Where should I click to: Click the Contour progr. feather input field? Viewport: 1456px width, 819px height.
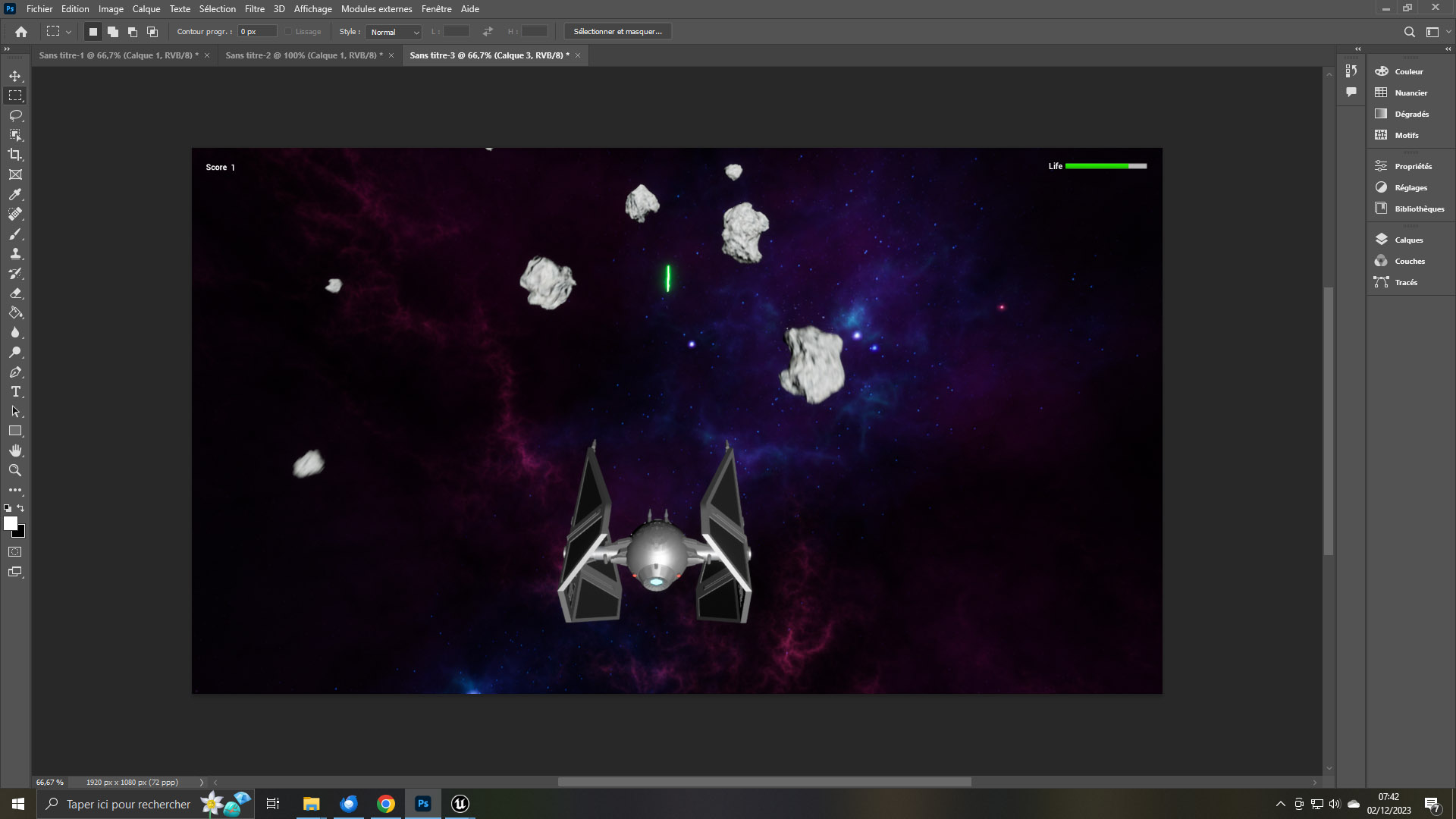[x=257, y=32]
